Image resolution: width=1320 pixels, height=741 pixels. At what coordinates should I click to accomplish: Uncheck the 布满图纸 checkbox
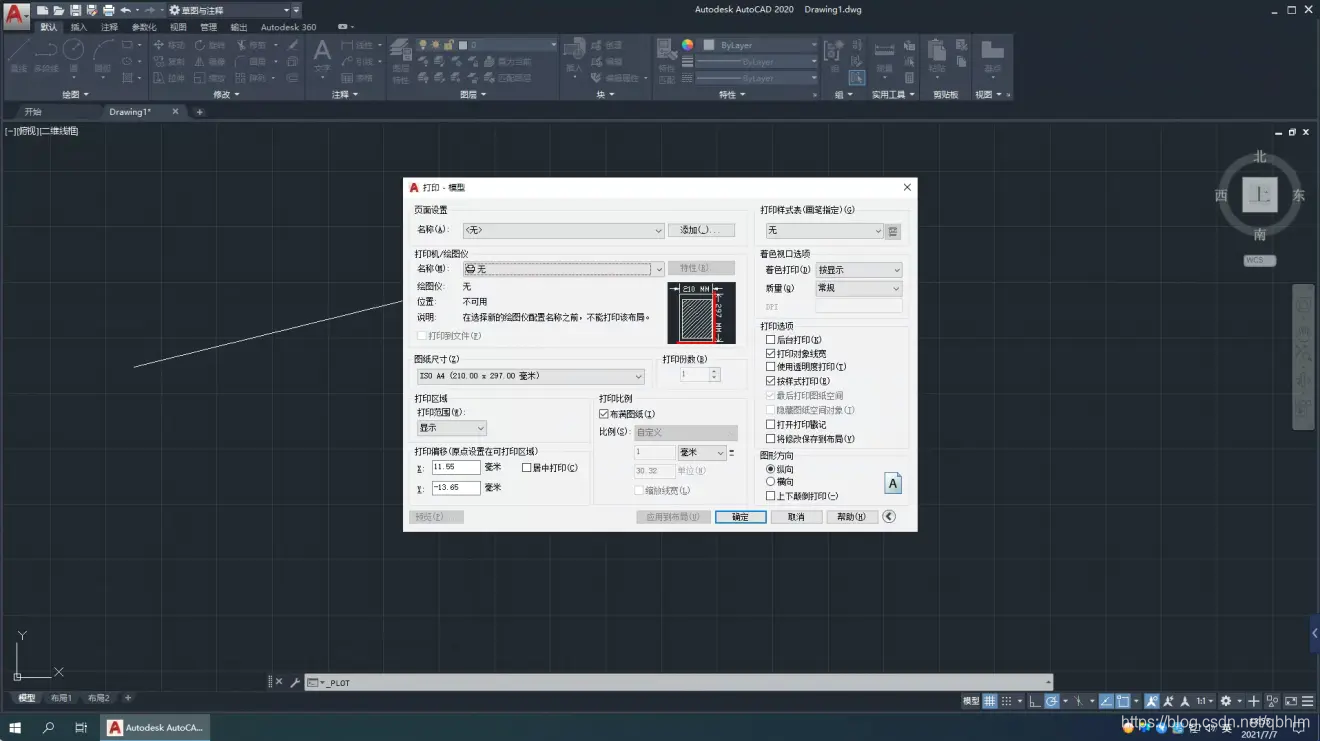[604, 414]
